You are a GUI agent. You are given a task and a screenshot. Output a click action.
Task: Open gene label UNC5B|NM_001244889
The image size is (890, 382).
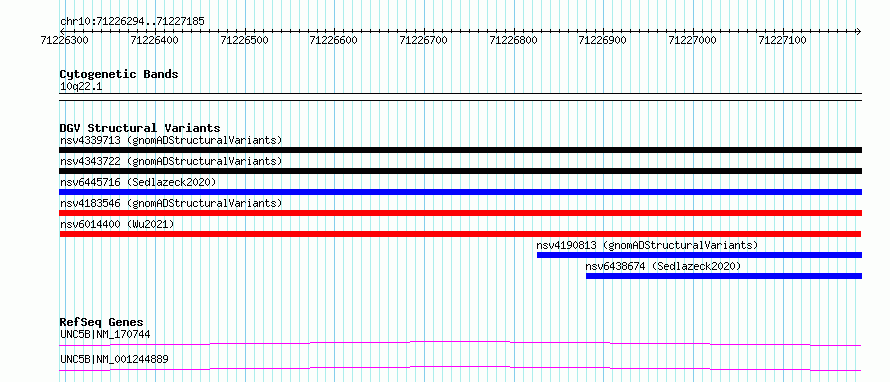point(114,359)
